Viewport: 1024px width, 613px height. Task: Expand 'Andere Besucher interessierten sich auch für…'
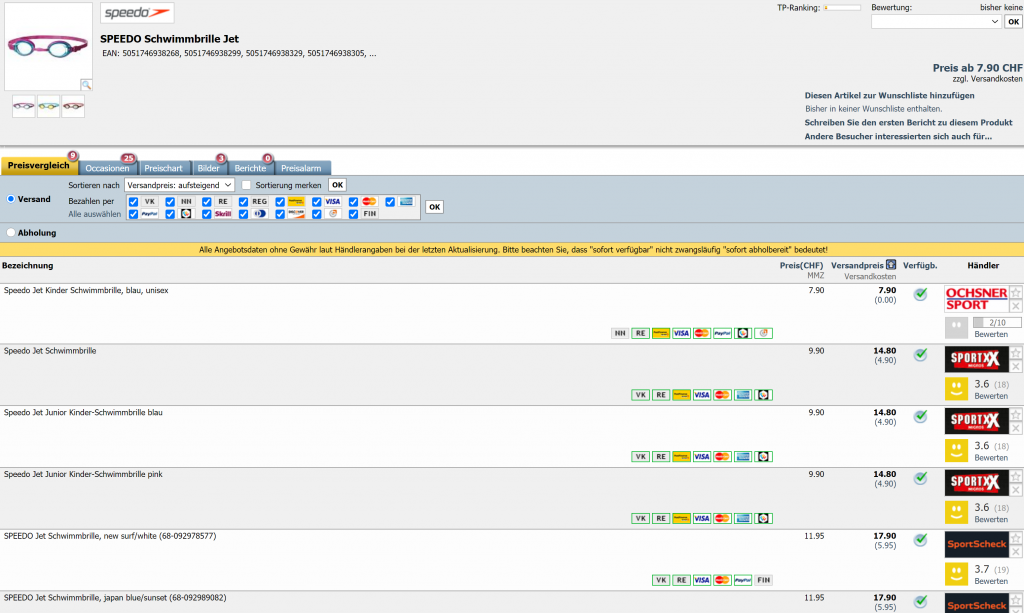pos(898,136)
